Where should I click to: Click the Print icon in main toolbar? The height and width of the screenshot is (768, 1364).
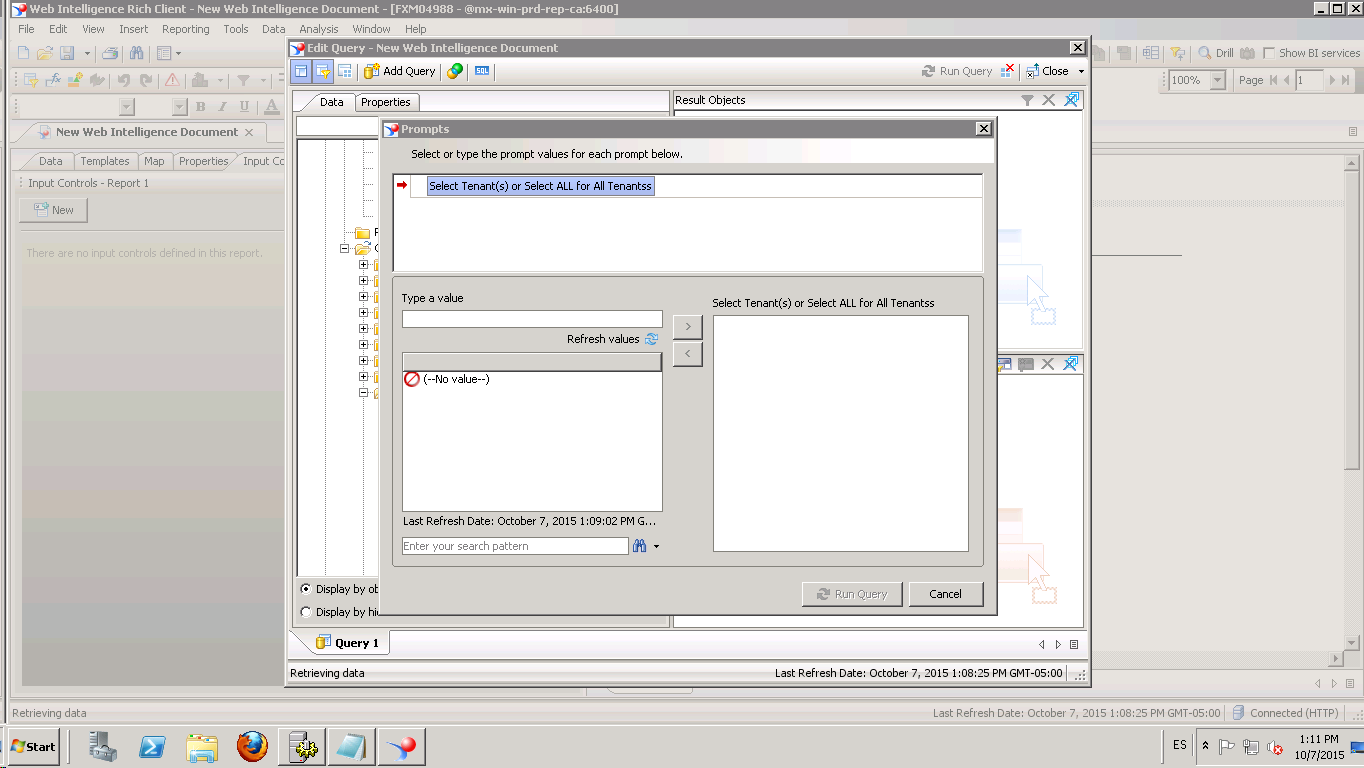(110, 53)
